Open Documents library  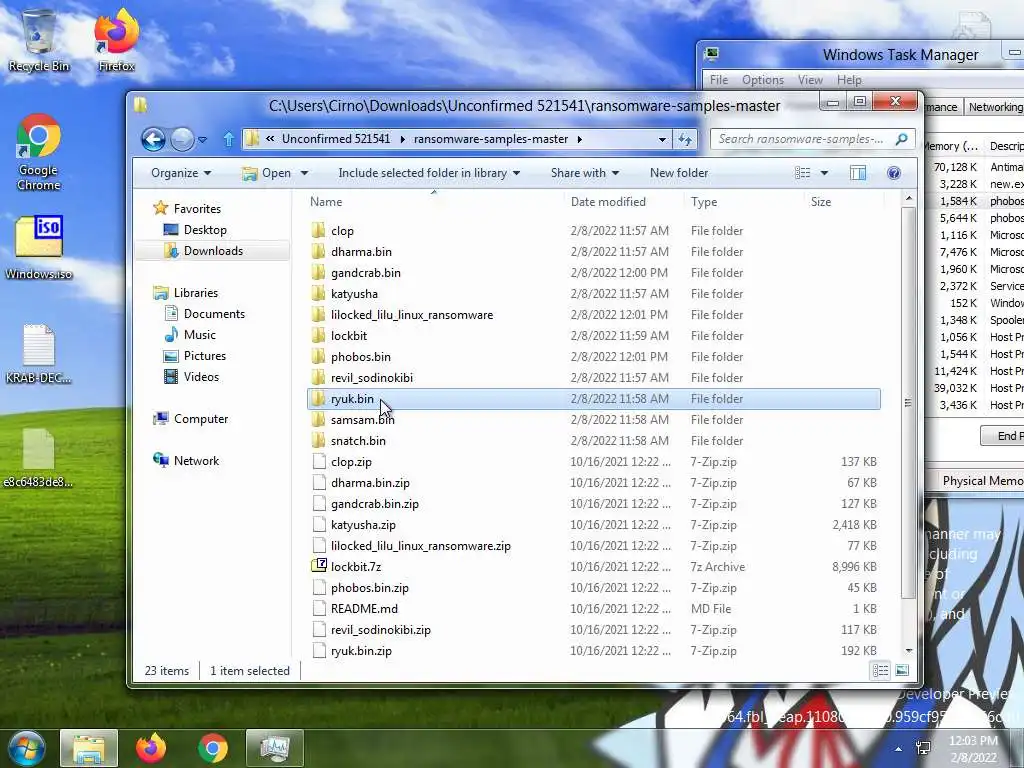204,313
